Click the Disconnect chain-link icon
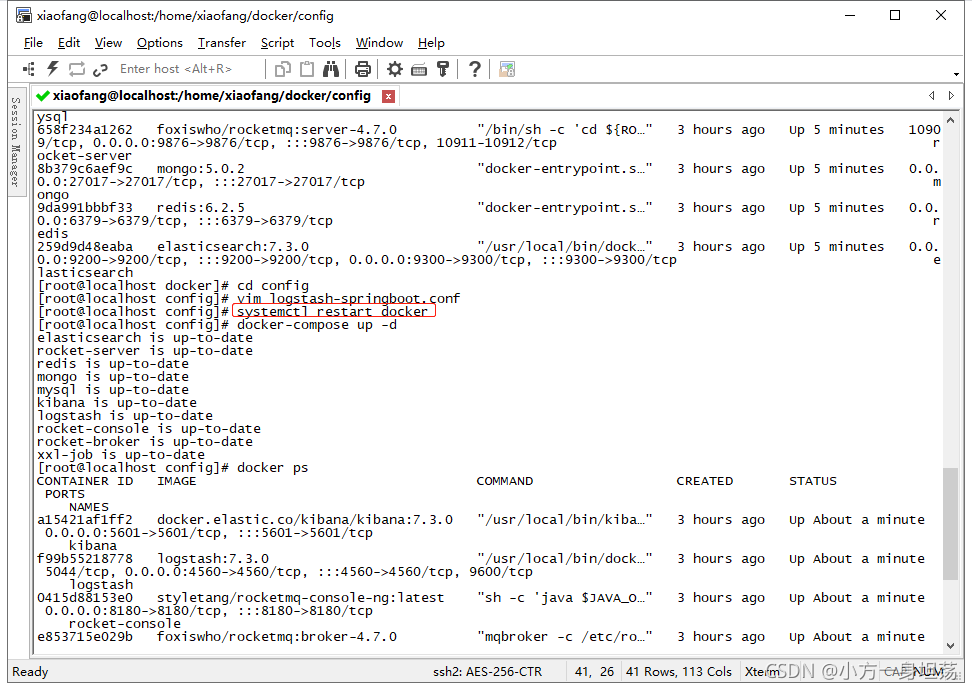The width and height of the screenshot is (972, 690). [x=100, y=69]
